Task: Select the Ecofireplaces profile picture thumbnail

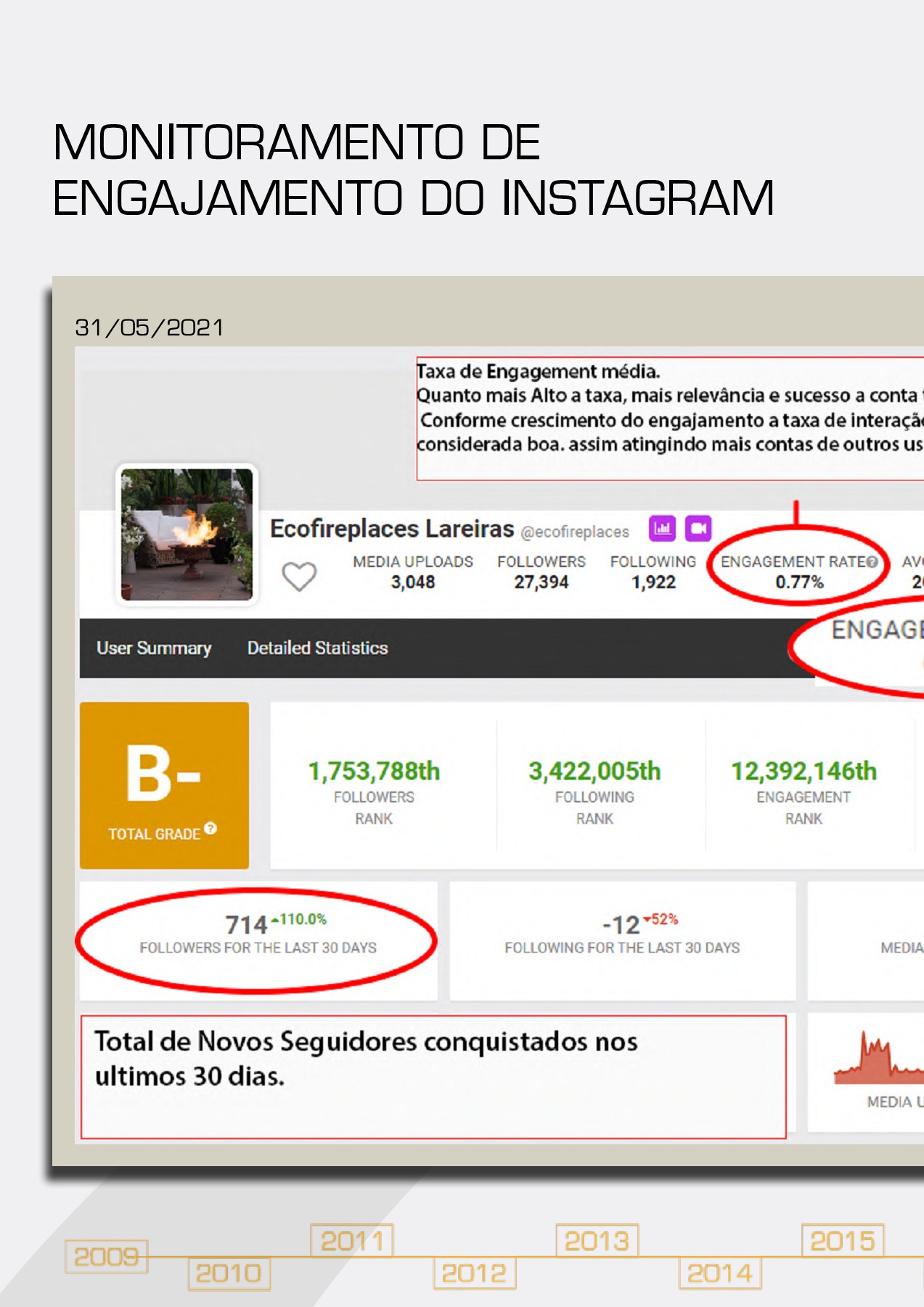Action: [187, 534]
